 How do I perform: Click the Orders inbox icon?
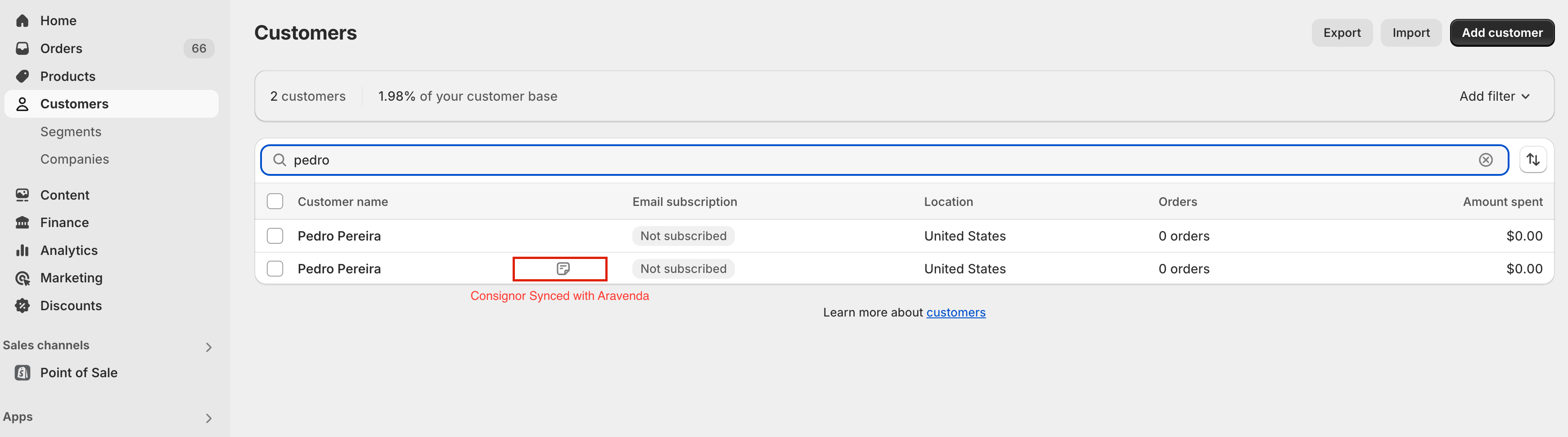(23, 48)
